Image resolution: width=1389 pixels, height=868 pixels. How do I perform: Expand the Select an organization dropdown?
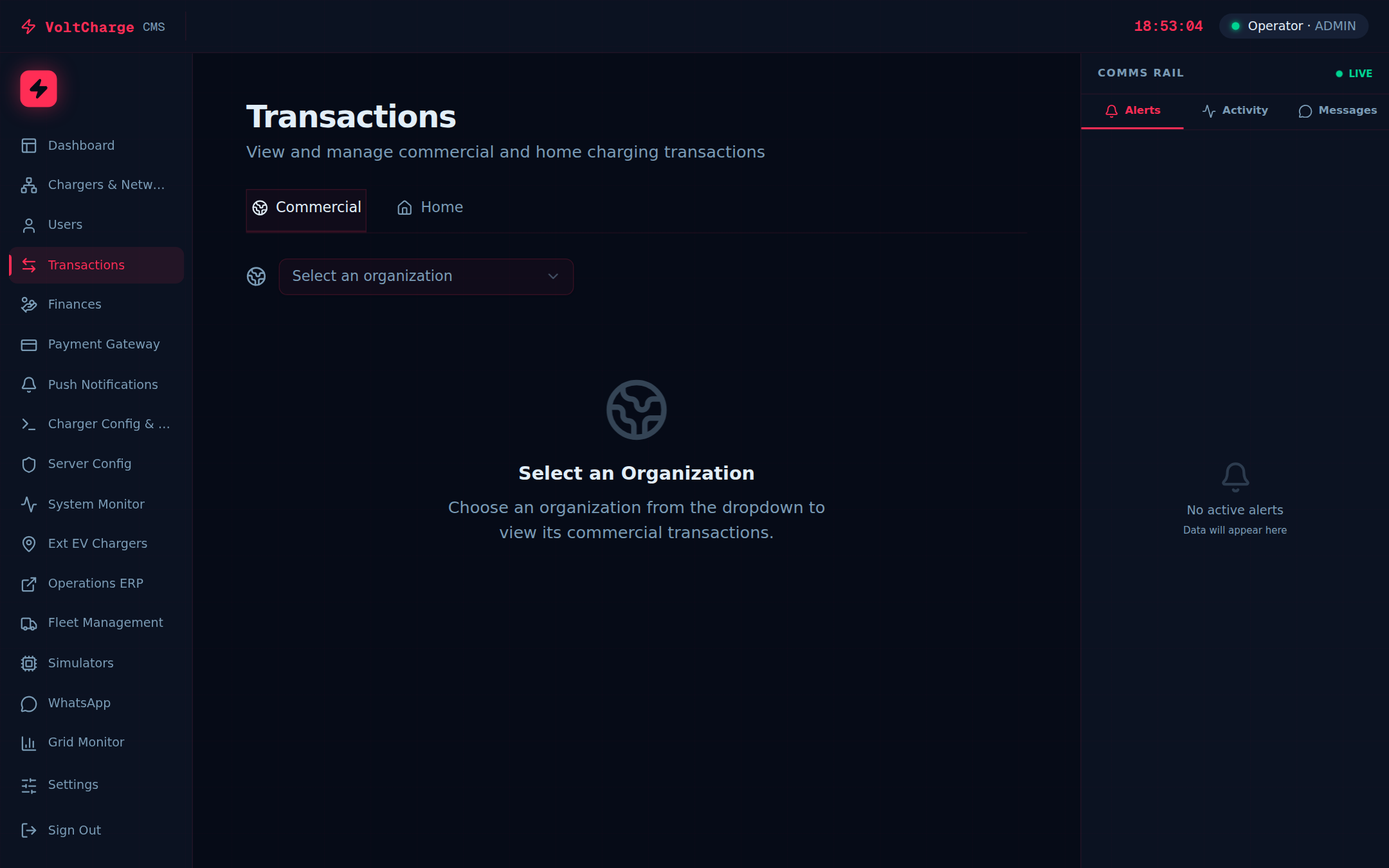426,276
